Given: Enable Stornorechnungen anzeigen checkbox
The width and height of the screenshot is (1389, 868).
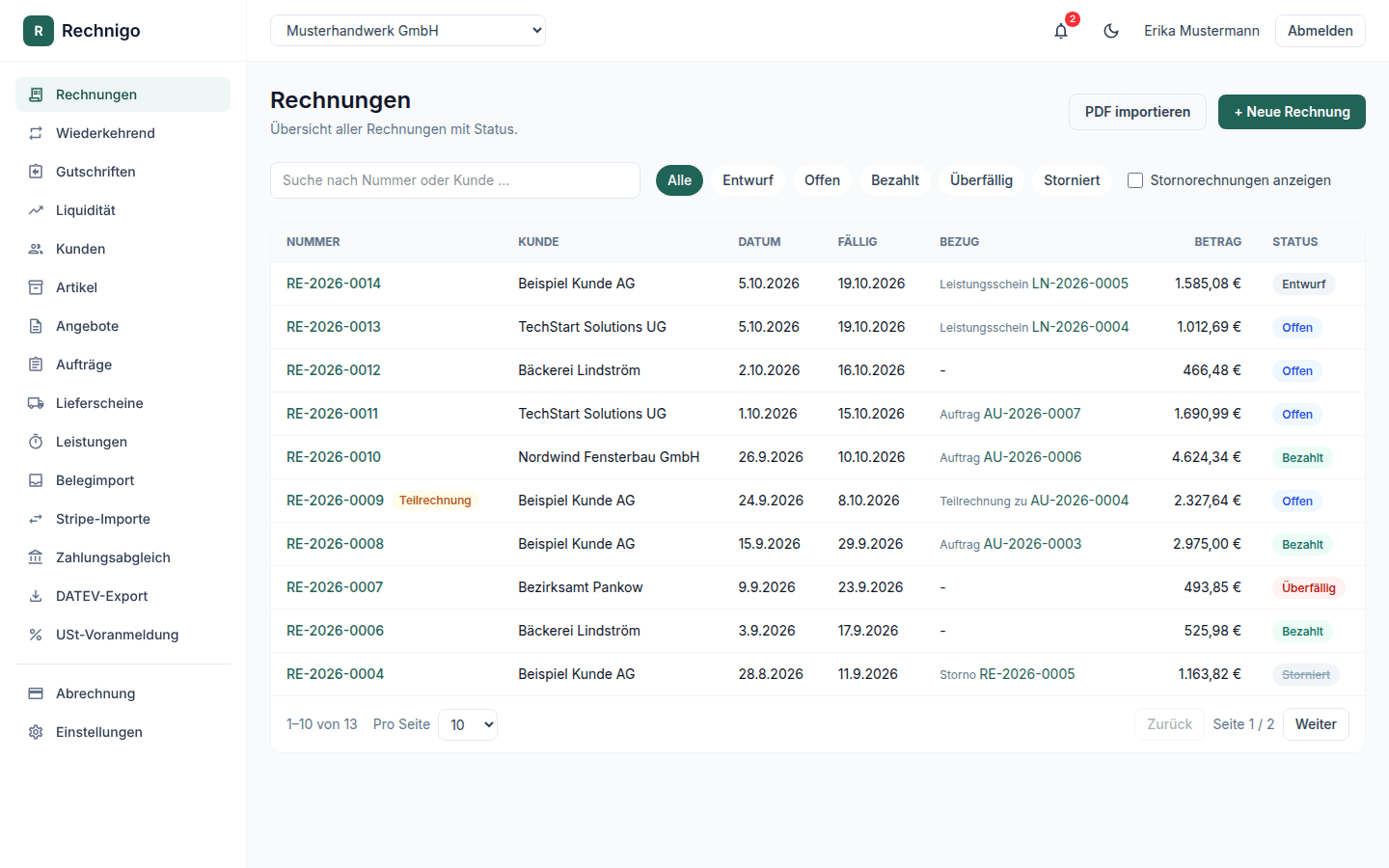Looking at the screenshot, I should [1135, 180].
